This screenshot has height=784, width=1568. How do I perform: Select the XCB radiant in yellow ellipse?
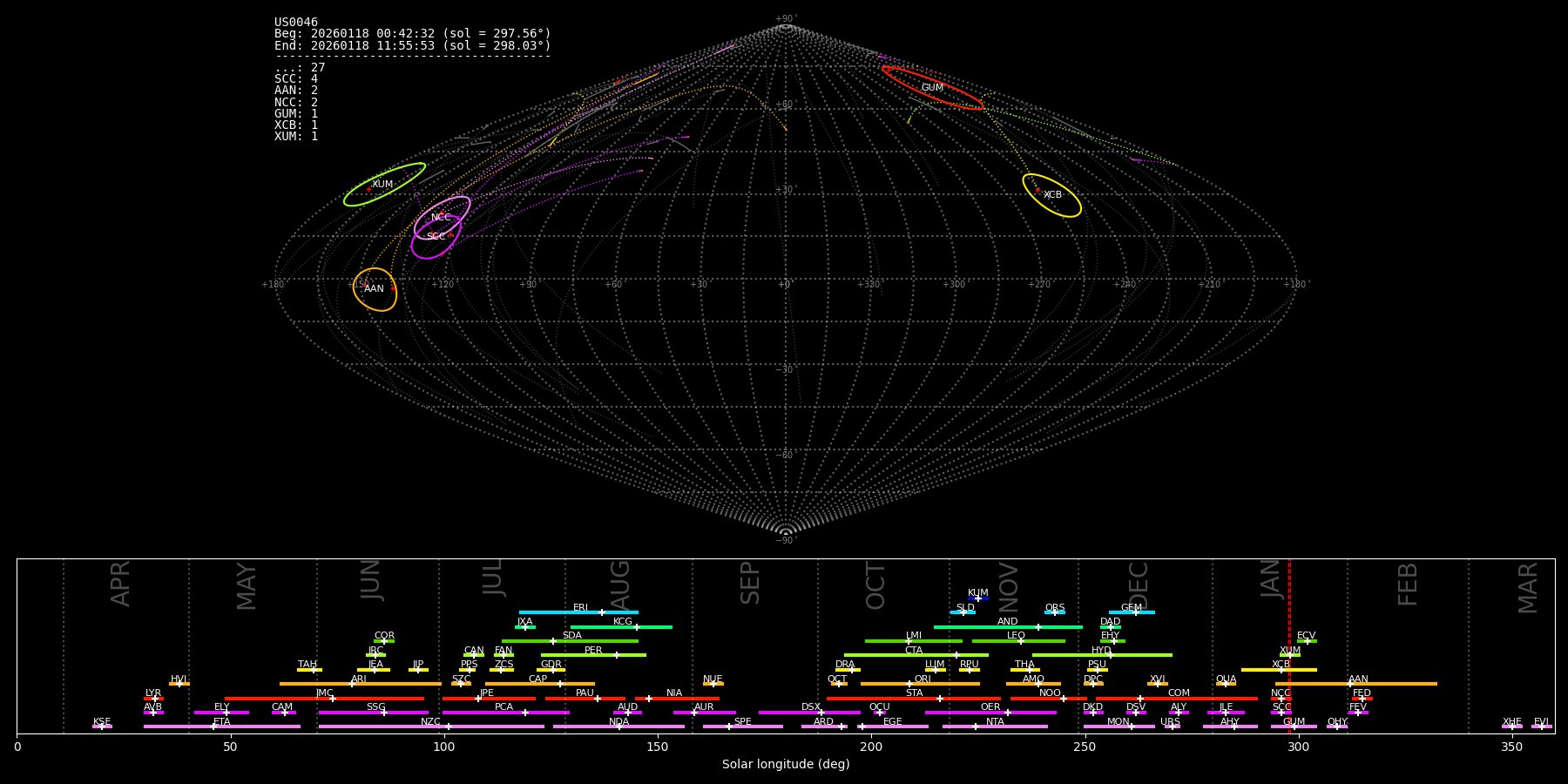point(1052,195)
